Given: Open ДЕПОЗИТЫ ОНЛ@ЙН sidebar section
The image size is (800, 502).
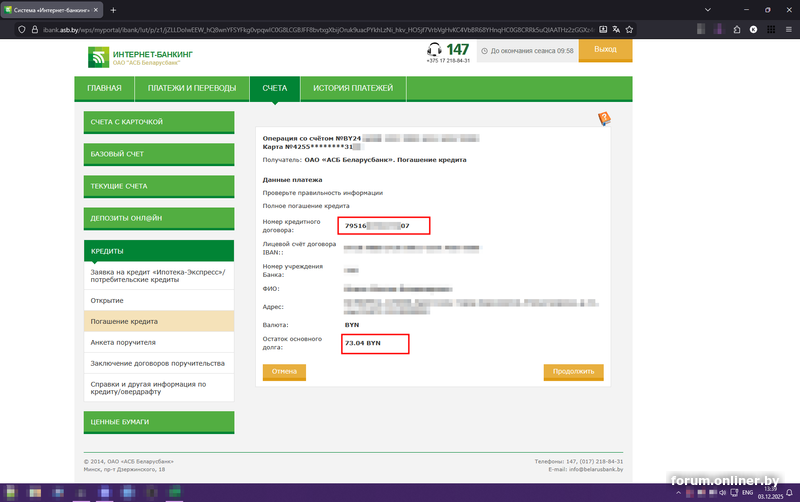Looking at the screenshot, I should (x=159, y=218).
